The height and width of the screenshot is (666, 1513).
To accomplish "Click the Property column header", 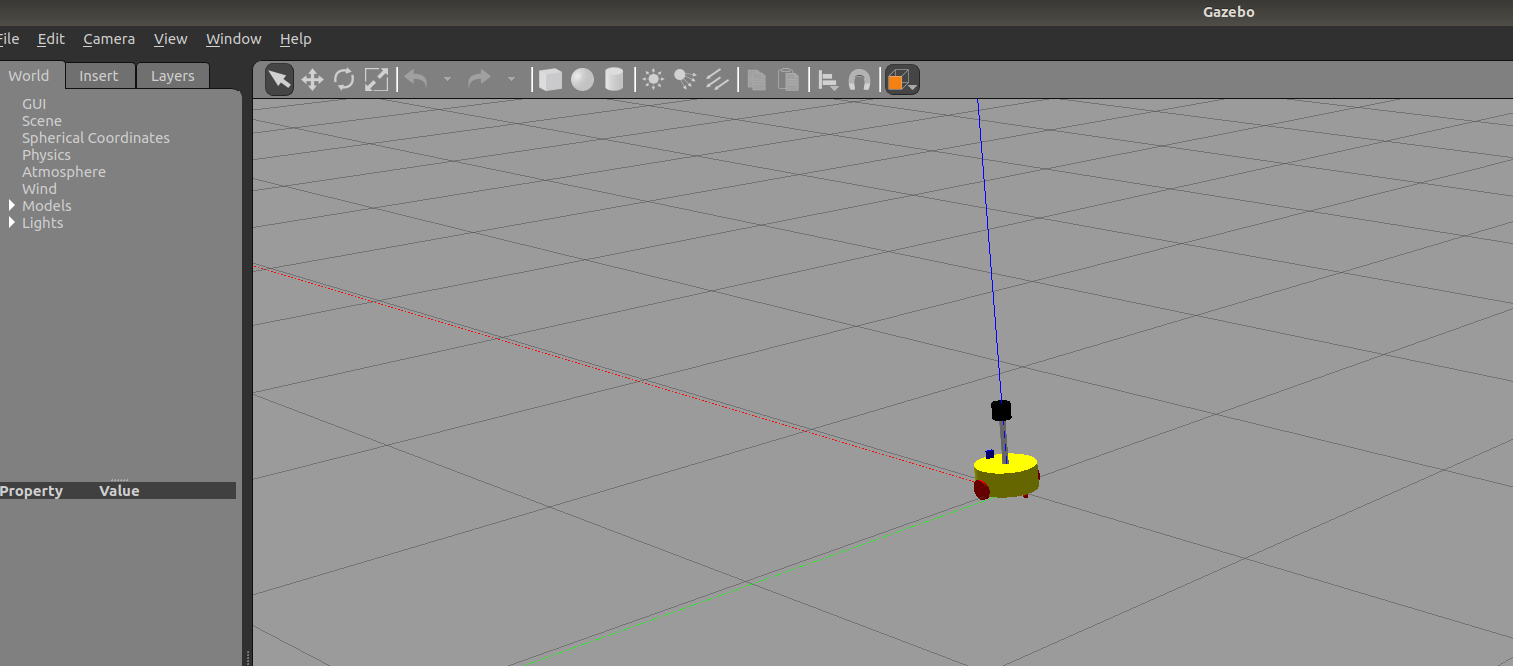I will pos(32,491).
